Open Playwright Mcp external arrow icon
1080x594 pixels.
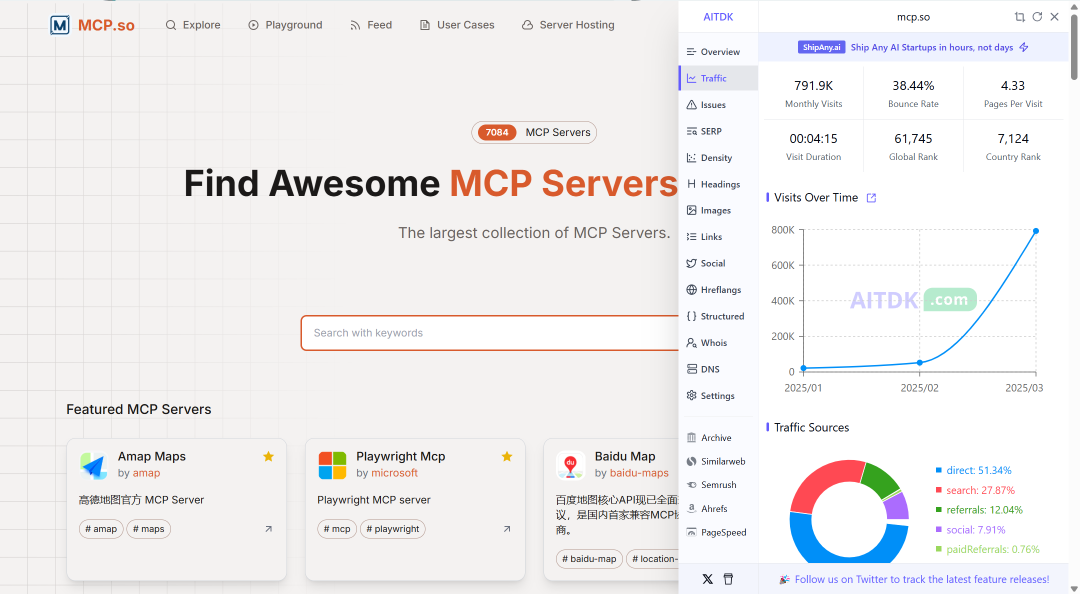507,529
